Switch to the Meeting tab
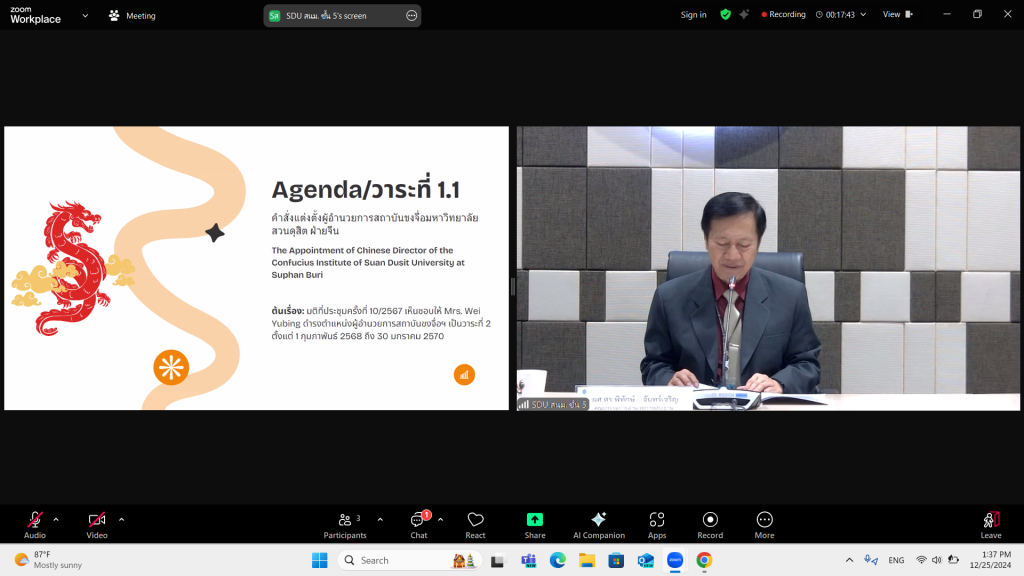The height and width of the screenshot is (576, 1024). pyautogui.click(x=133, y=16)
